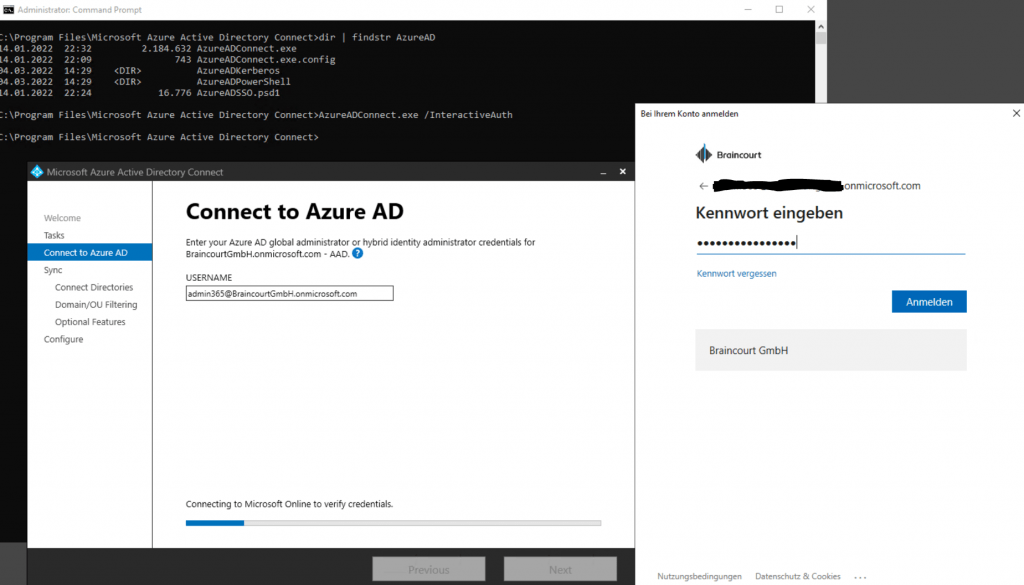Click the Kennwort password field
Viewport: 1024px width, 585px height.
point(830,243)
